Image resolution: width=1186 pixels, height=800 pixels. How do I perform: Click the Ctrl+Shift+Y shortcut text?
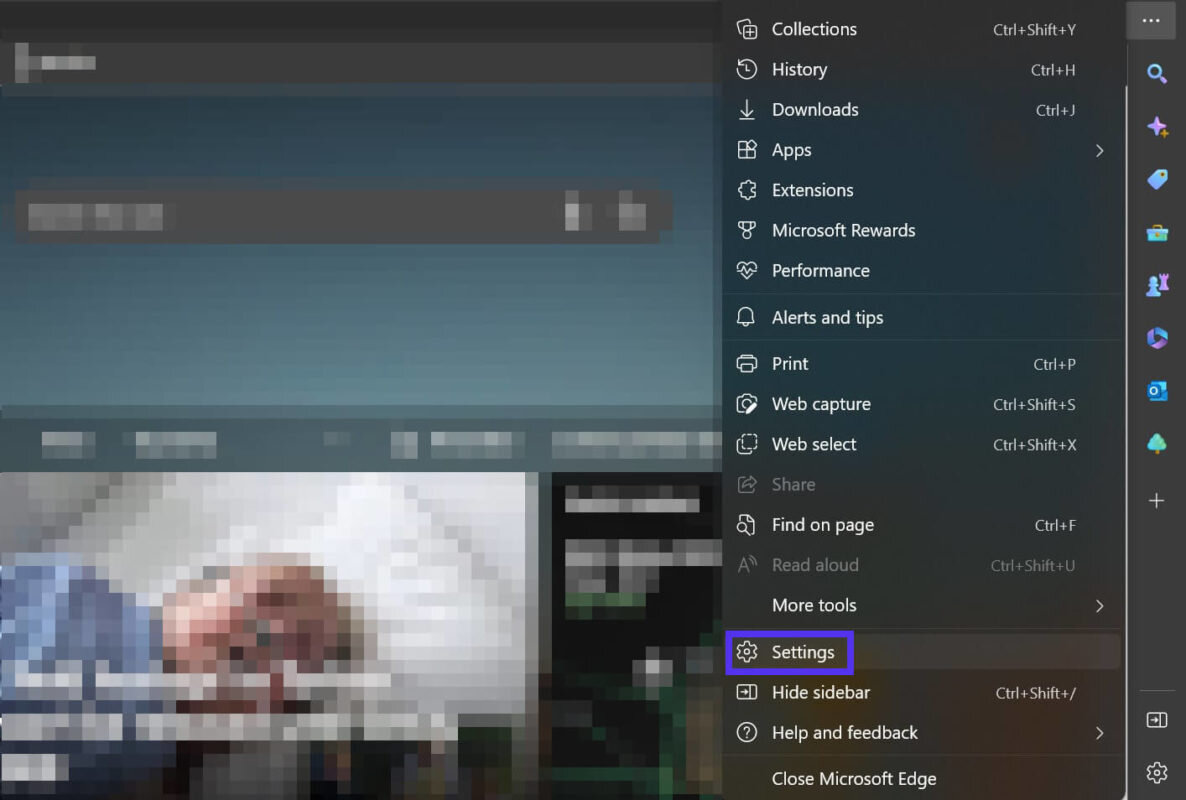[x=1034, y=30]
